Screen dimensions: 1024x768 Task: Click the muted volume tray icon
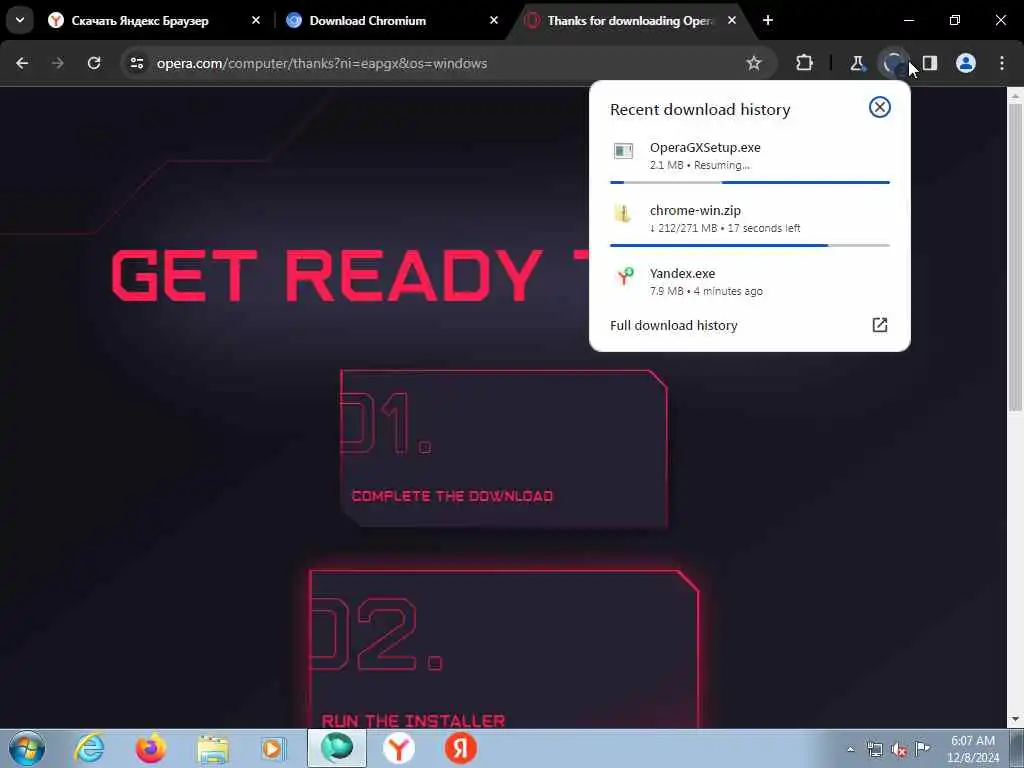coord(899,750)
